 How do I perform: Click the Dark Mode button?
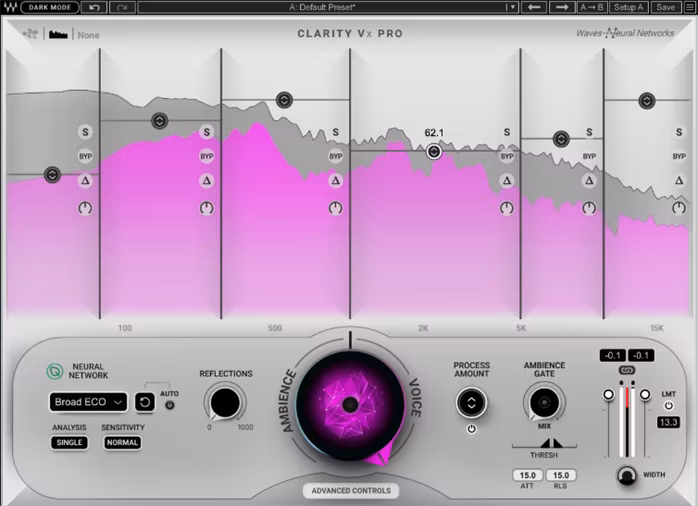(x=50, y=7)
